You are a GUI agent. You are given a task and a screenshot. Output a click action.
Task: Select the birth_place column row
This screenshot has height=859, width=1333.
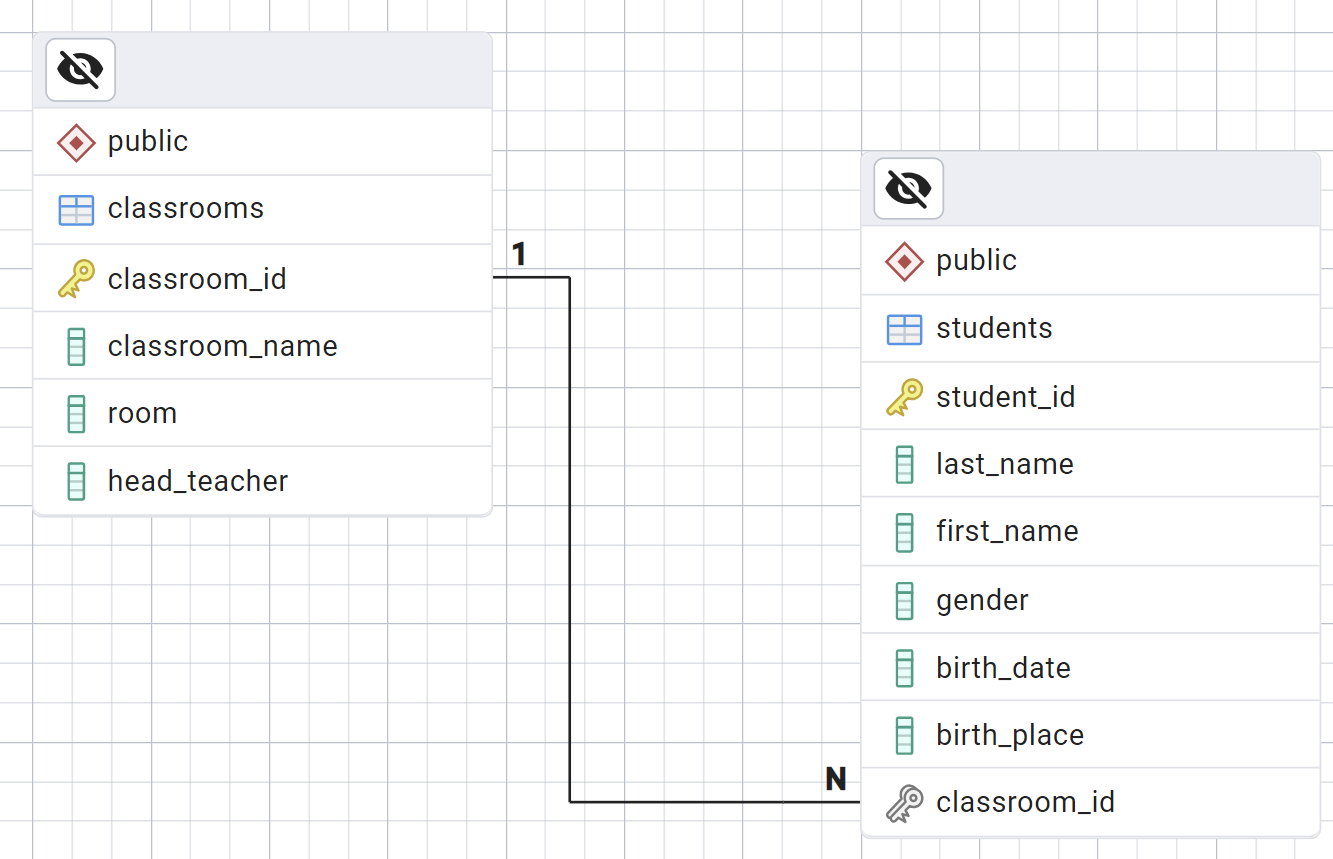pos(1009,735)
